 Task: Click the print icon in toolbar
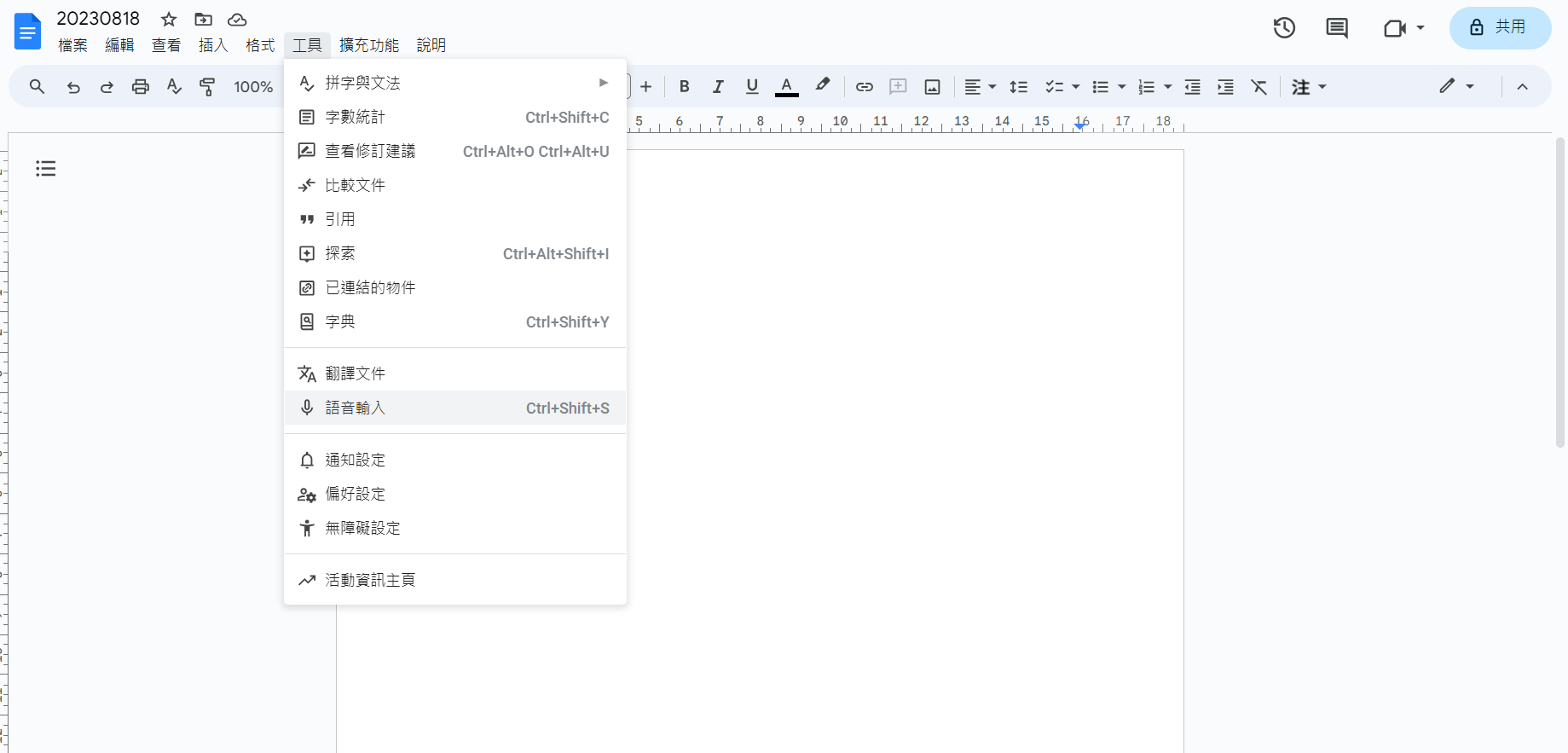tap(141, 87)
